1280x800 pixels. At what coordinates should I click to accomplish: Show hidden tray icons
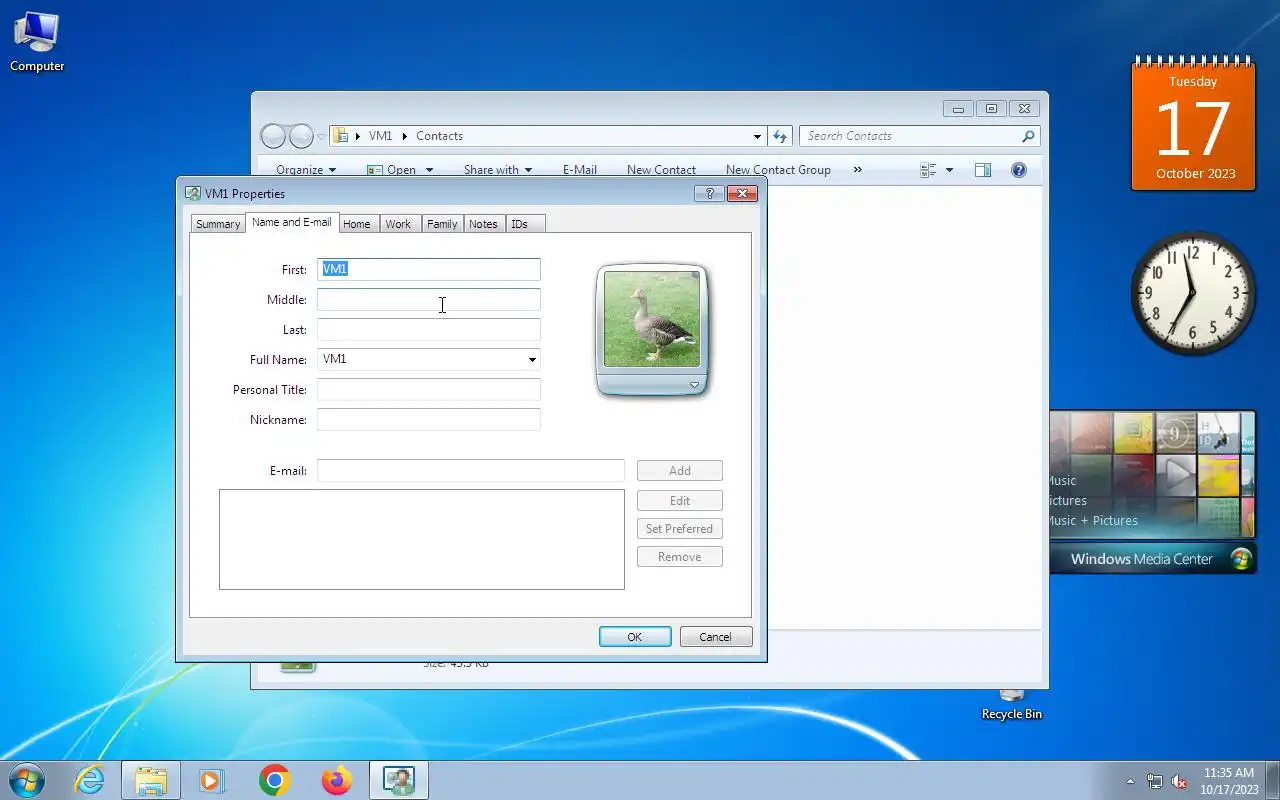(1131, 781)
